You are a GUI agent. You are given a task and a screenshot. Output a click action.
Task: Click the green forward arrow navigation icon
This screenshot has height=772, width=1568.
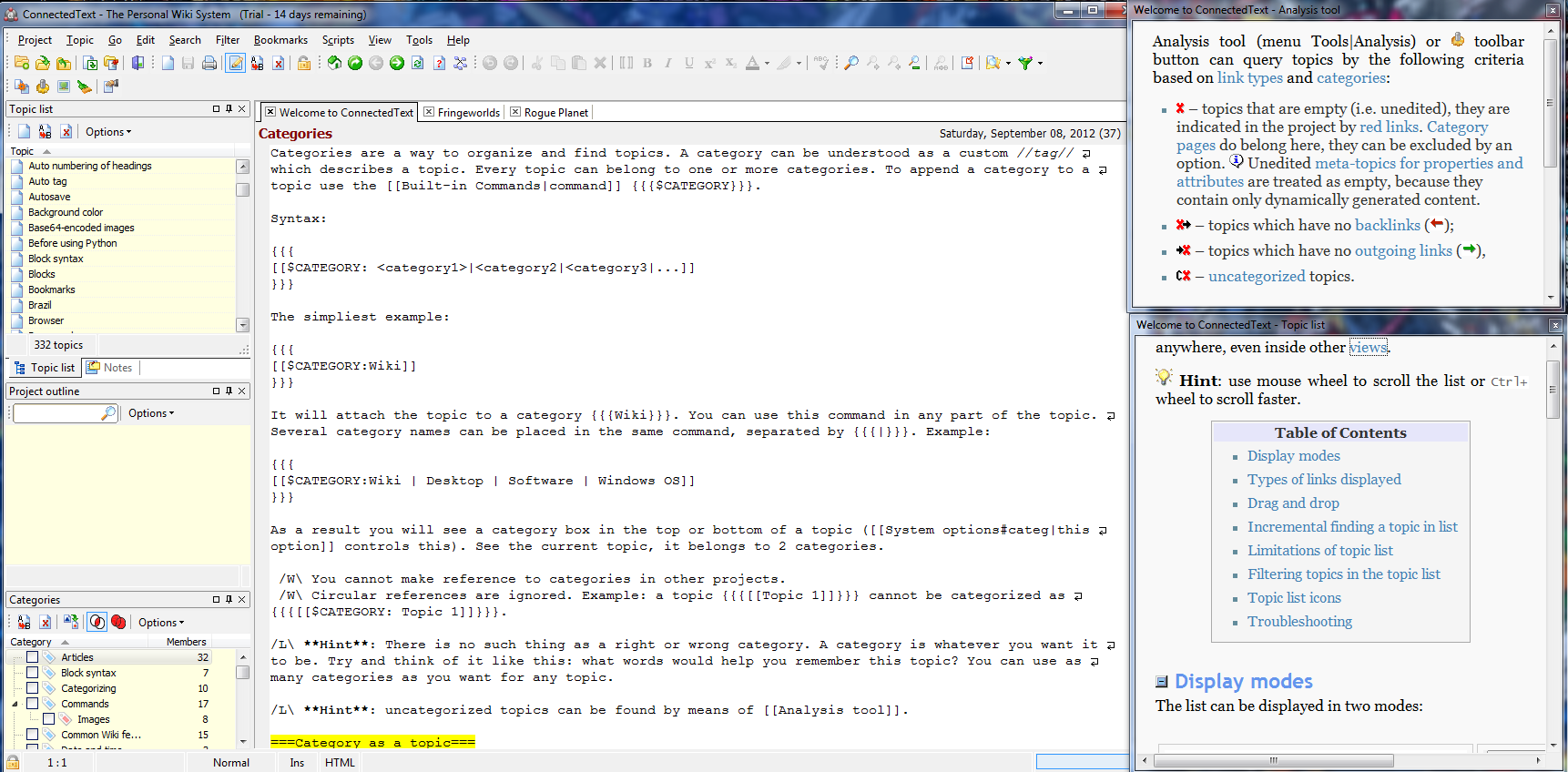[397, 63]
